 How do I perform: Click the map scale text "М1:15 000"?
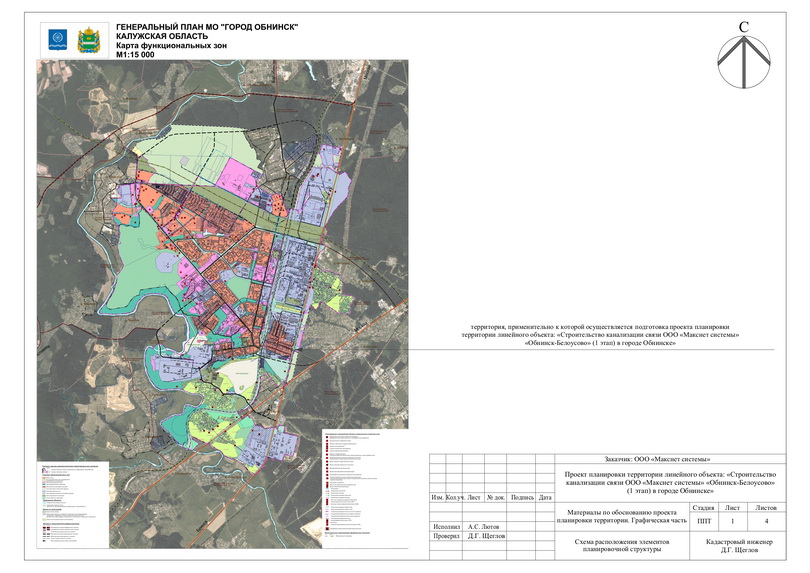138,56
